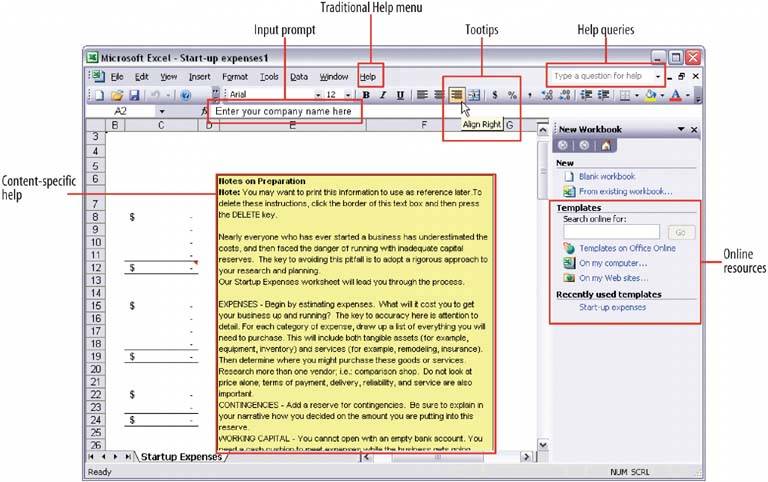Click the formula bar with company name text
Screen dimensions: 768x482
coord(287,112)
